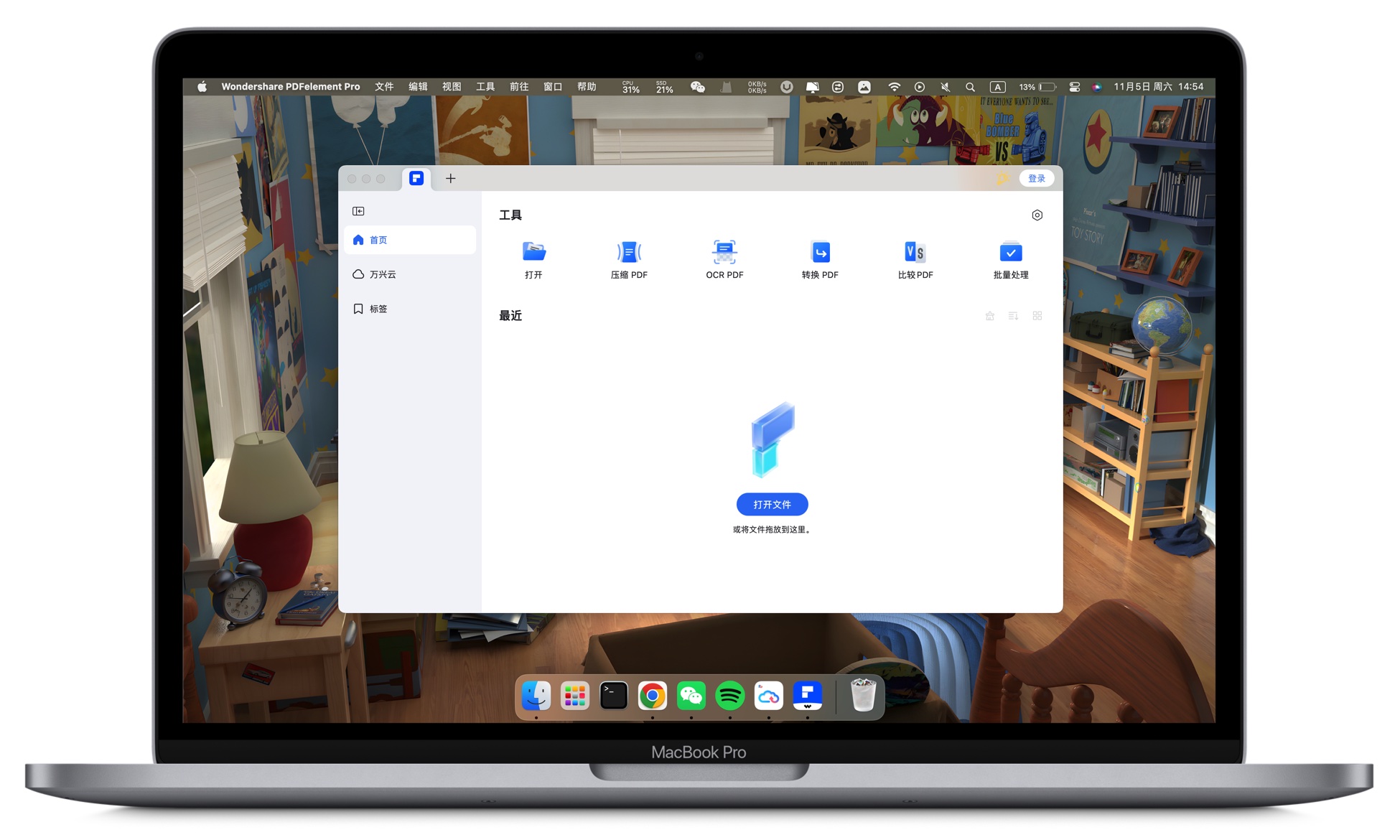Open WeChat from the dock

pyautogui.click(x=691, y=696)
